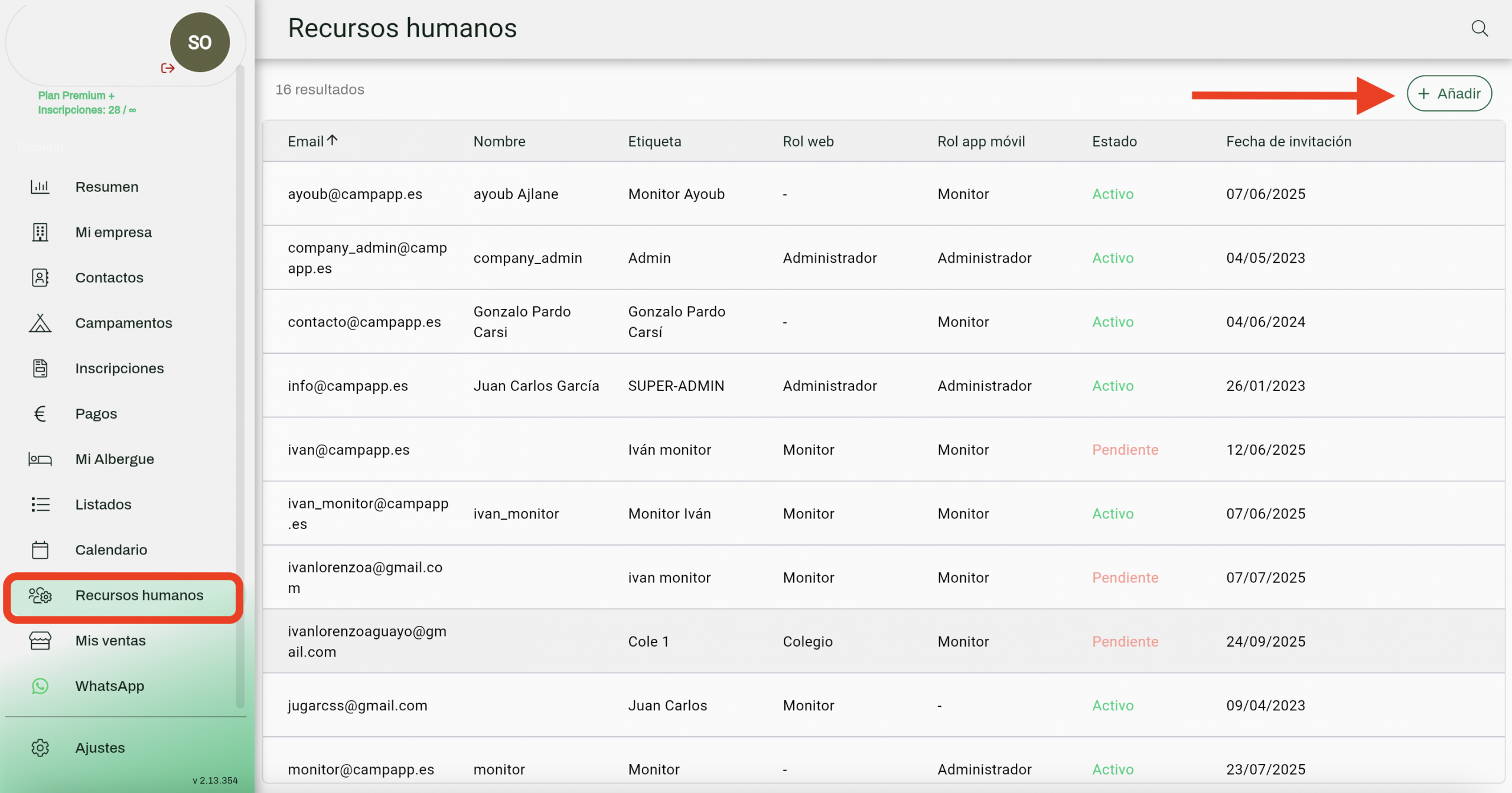Open Contactos in the sidebar

pyautogui.click(x=109, y=278)
